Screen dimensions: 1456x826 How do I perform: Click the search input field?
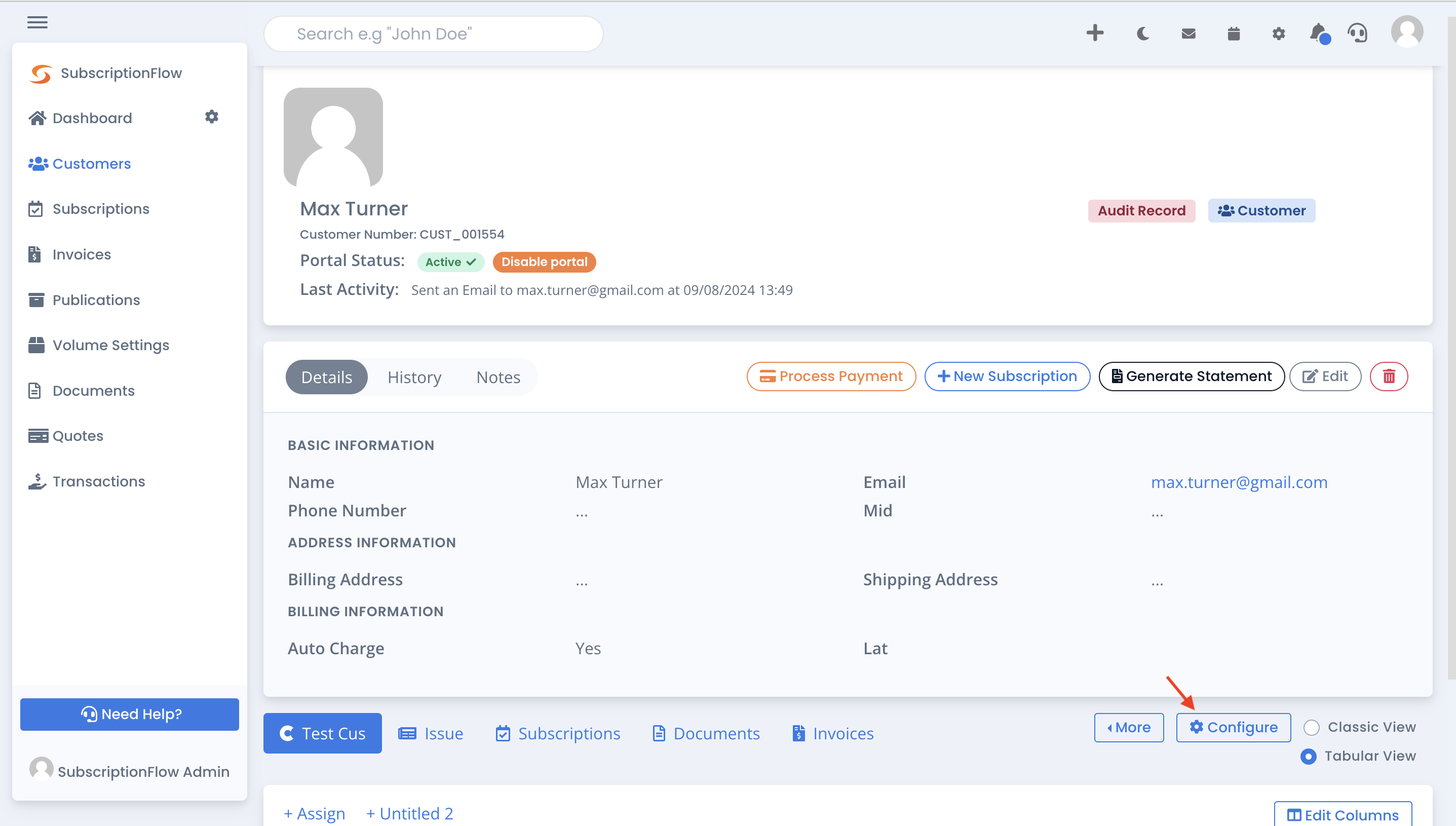point(433,33)
